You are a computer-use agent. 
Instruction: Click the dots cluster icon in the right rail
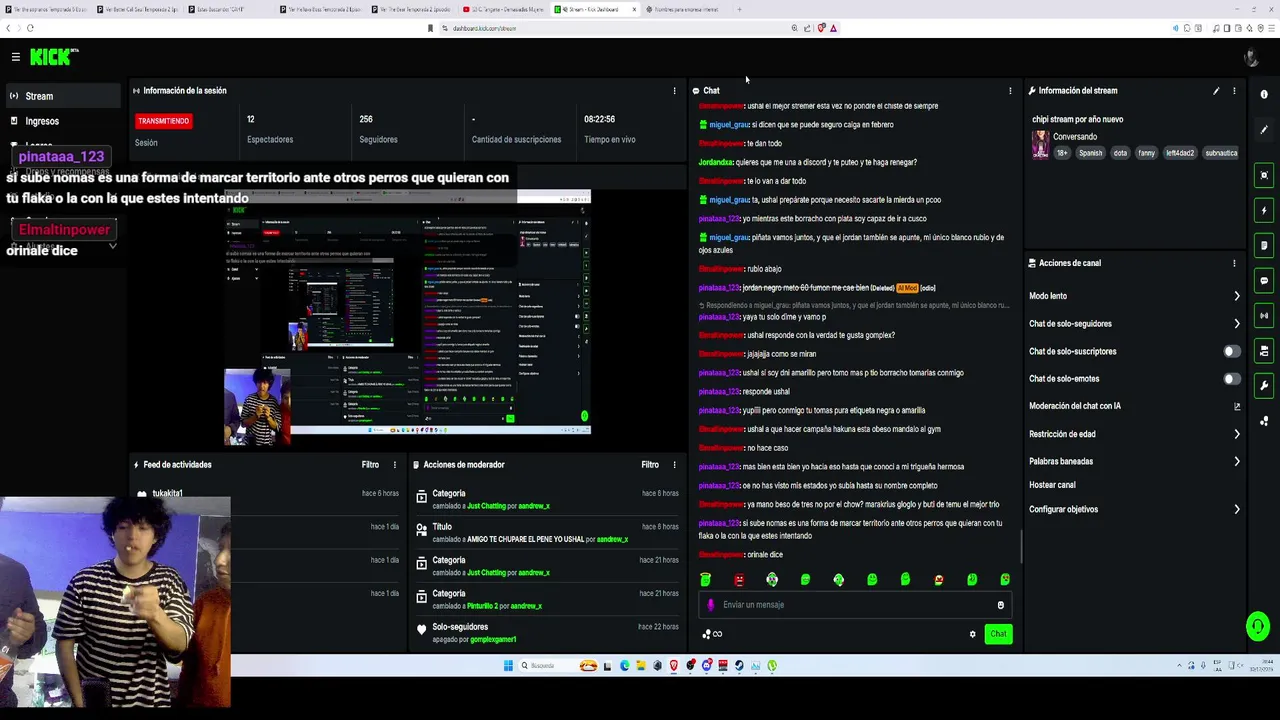pyautogui.click(x=1264, y=420)
